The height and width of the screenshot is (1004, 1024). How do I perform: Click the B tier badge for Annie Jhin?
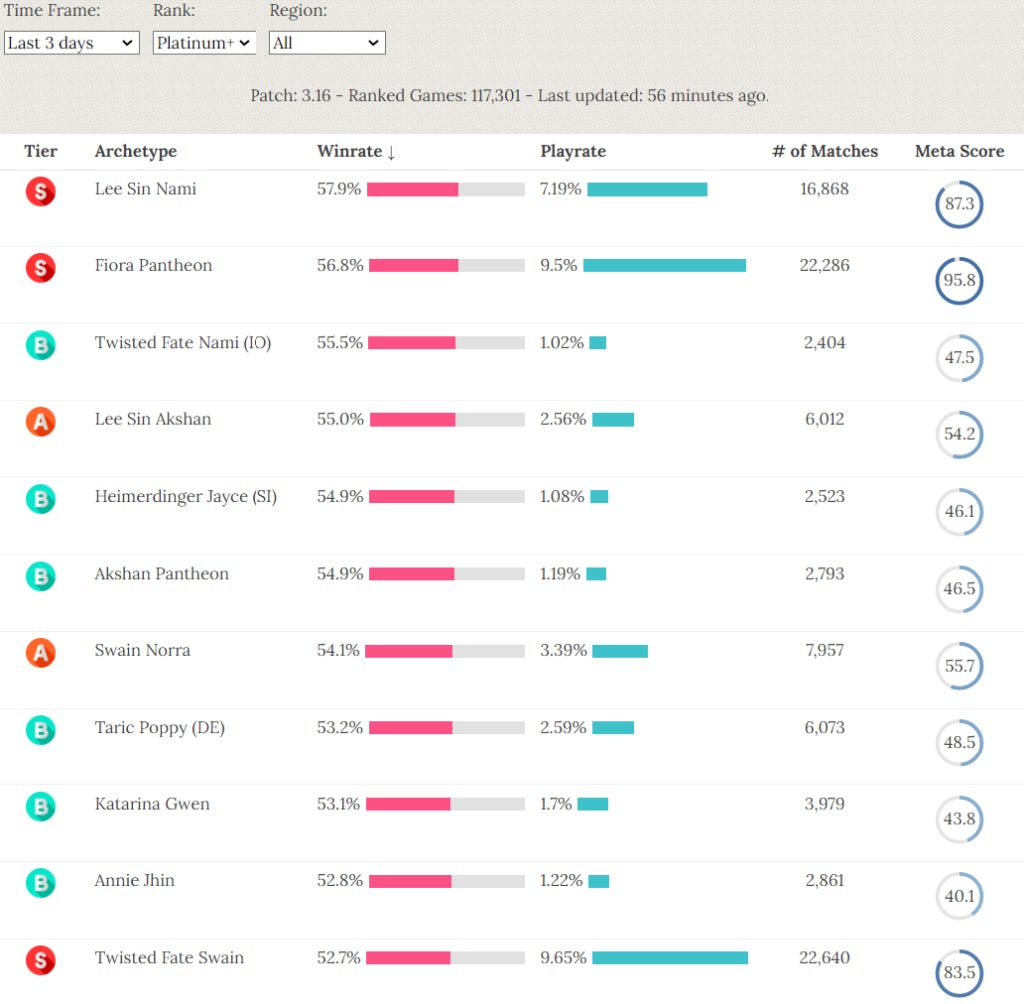tap(40, 883)
